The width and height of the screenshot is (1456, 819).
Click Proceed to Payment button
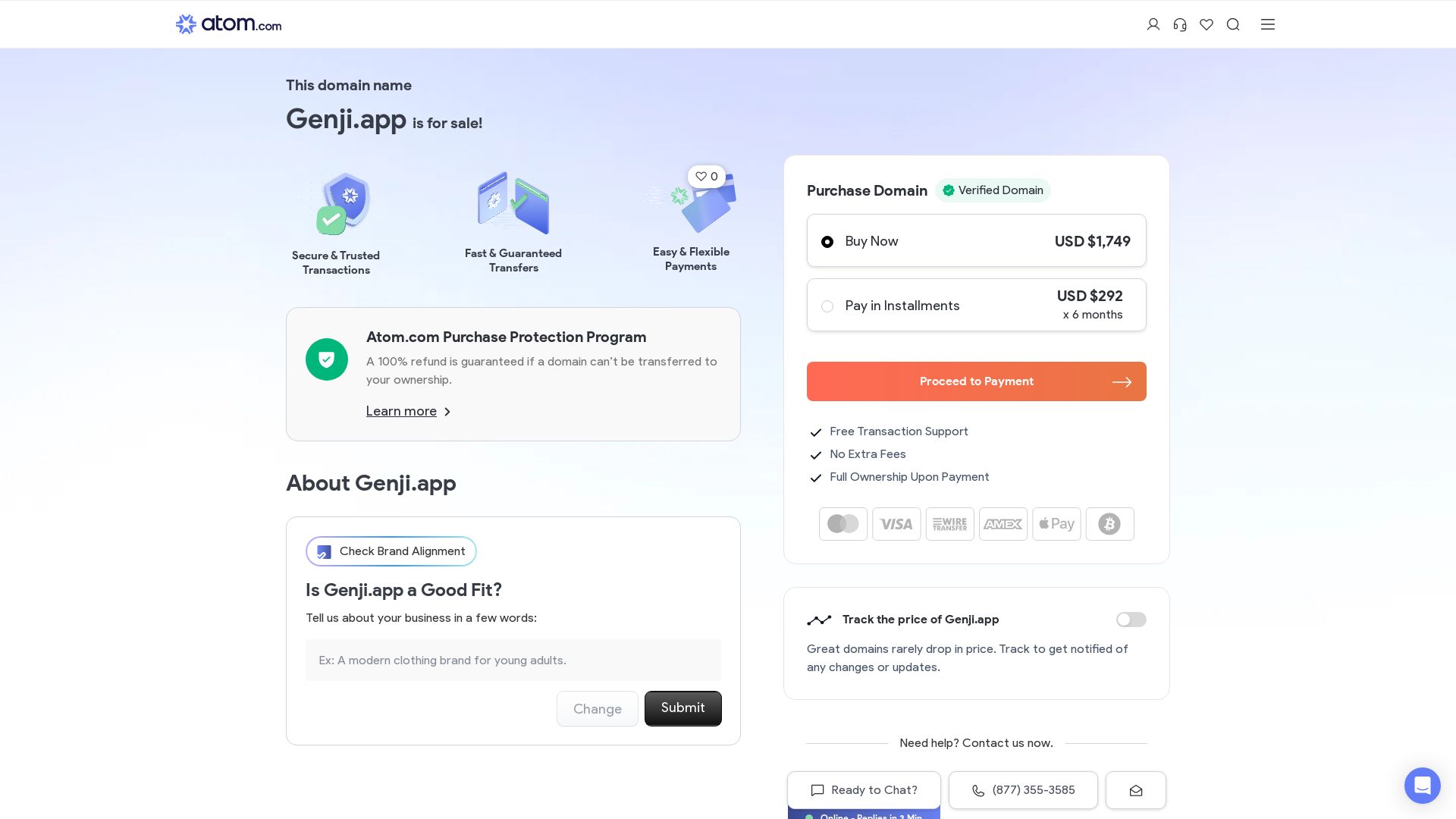(x=976, y=381)
